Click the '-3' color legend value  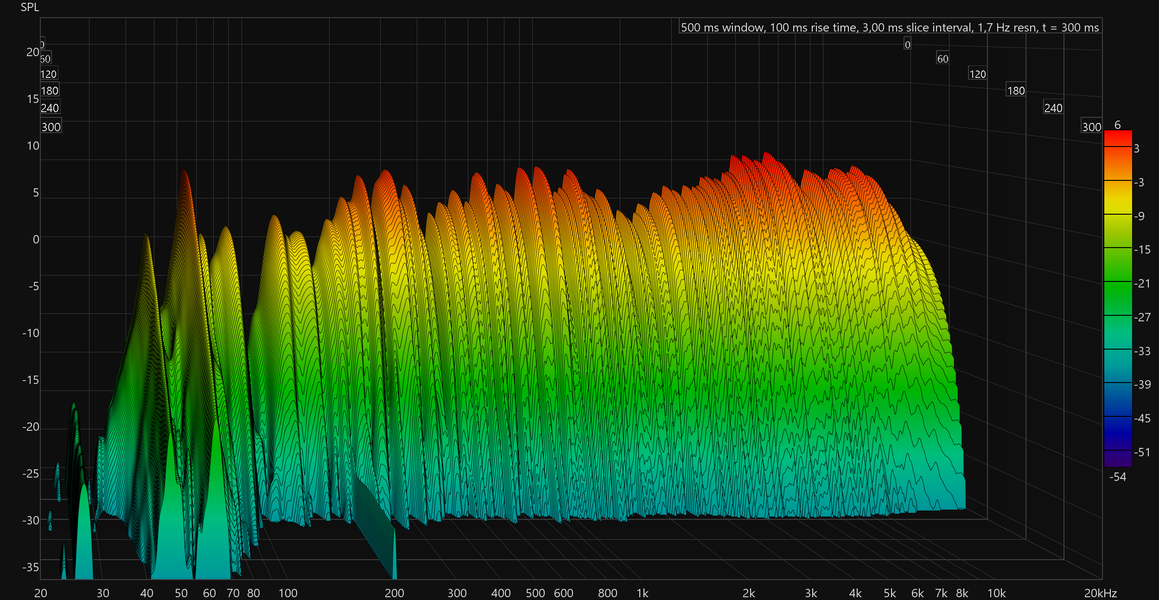tap(1139, 183)
